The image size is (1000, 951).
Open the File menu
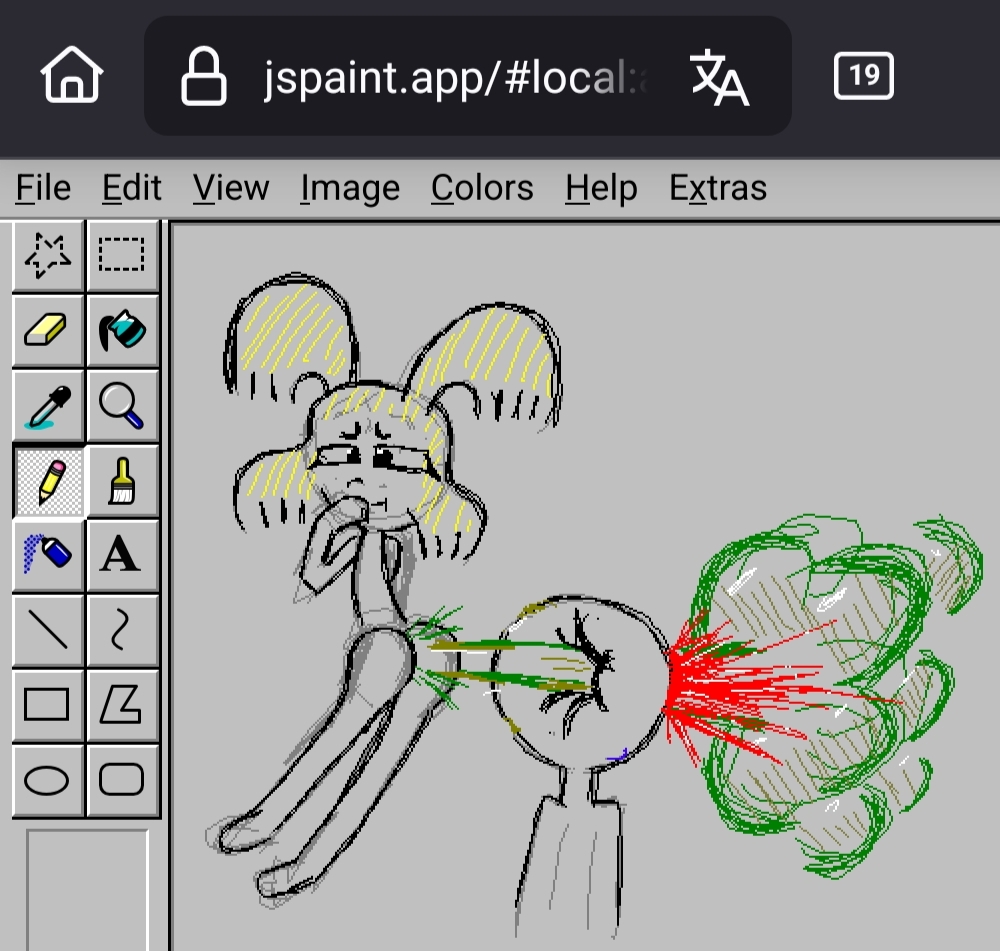coord(43,188)
